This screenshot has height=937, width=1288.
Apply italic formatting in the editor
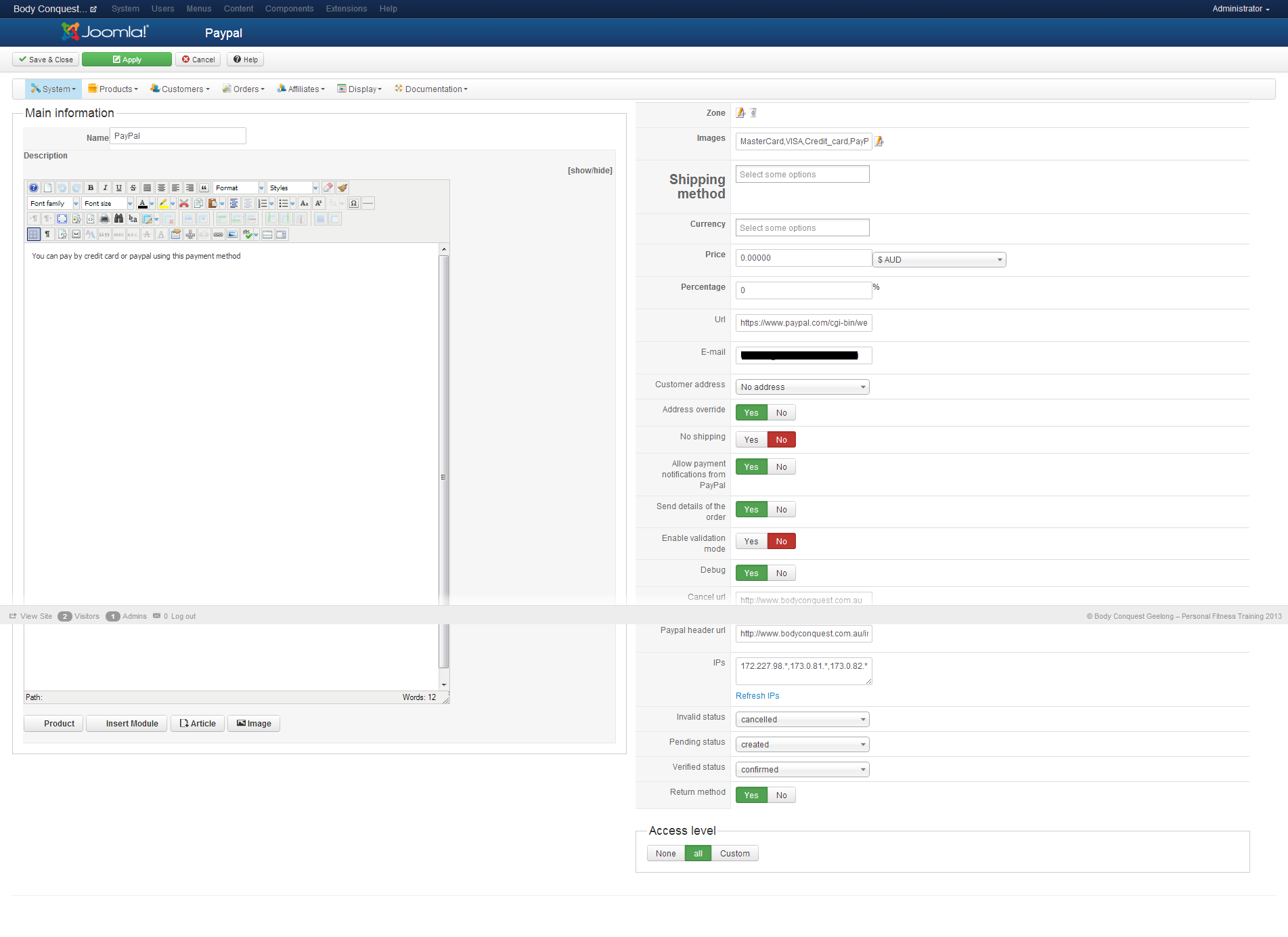[105, 188]
